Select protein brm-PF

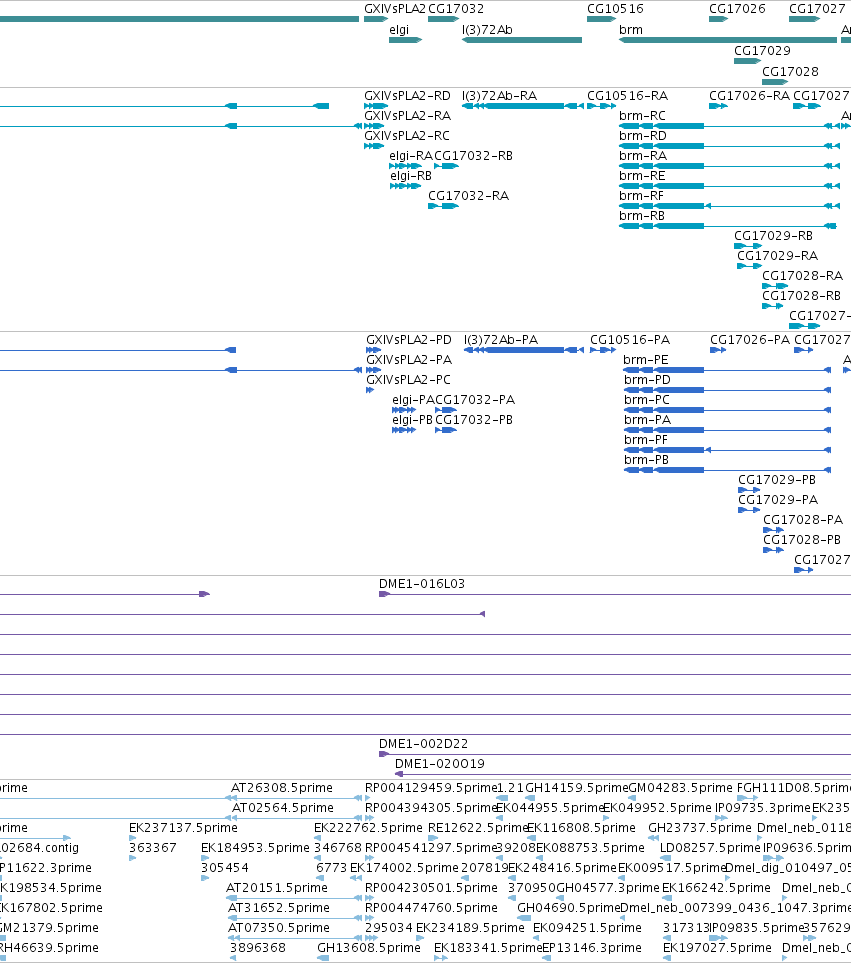coord(646,440)
